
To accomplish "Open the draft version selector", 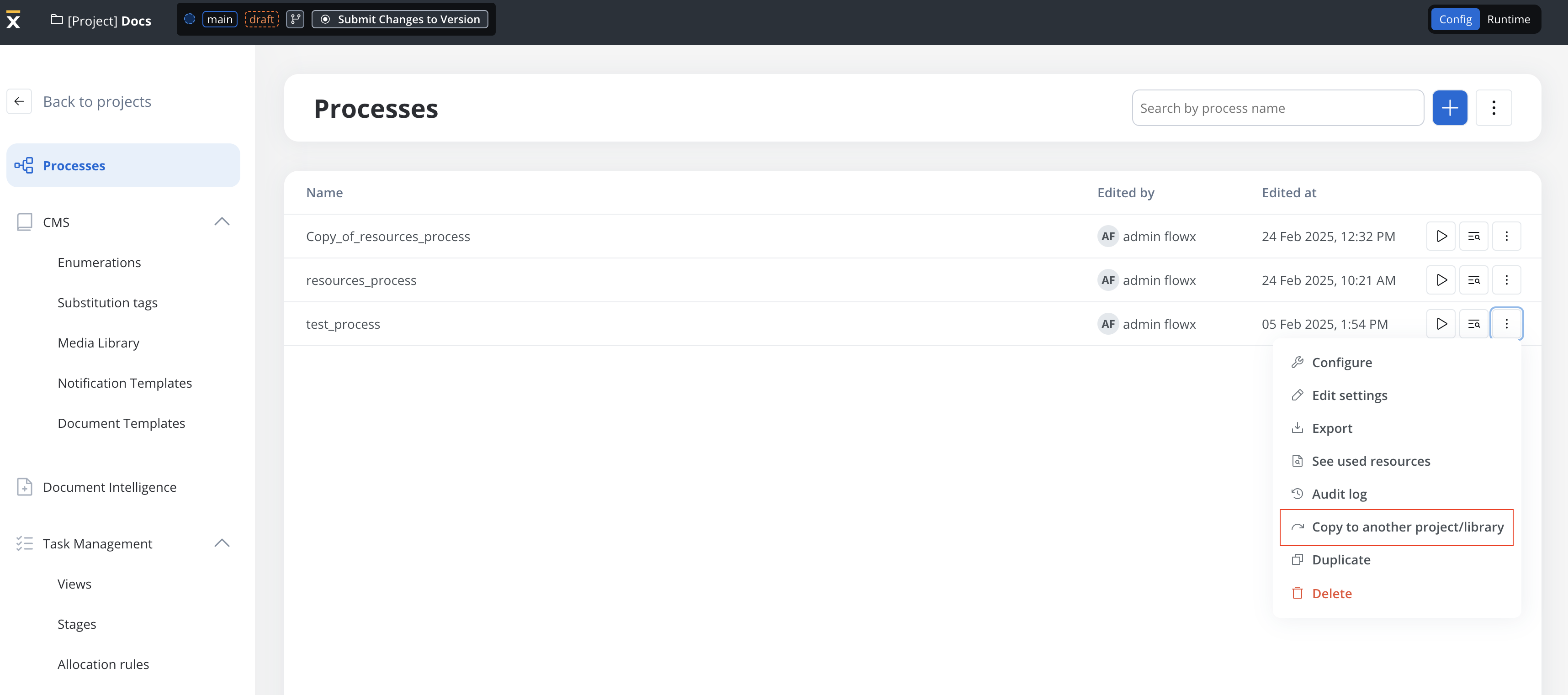I will pyautogui.click(x=262, y=20).
